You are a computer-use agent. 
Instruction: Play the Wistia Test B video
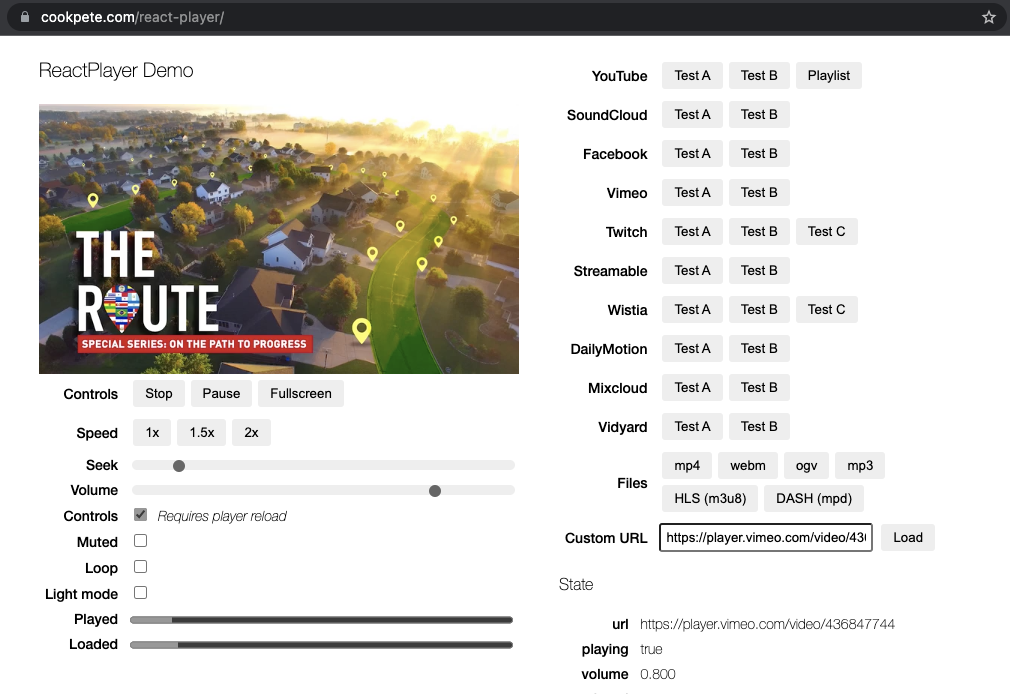pyautogui.click(x=759, y=309)
